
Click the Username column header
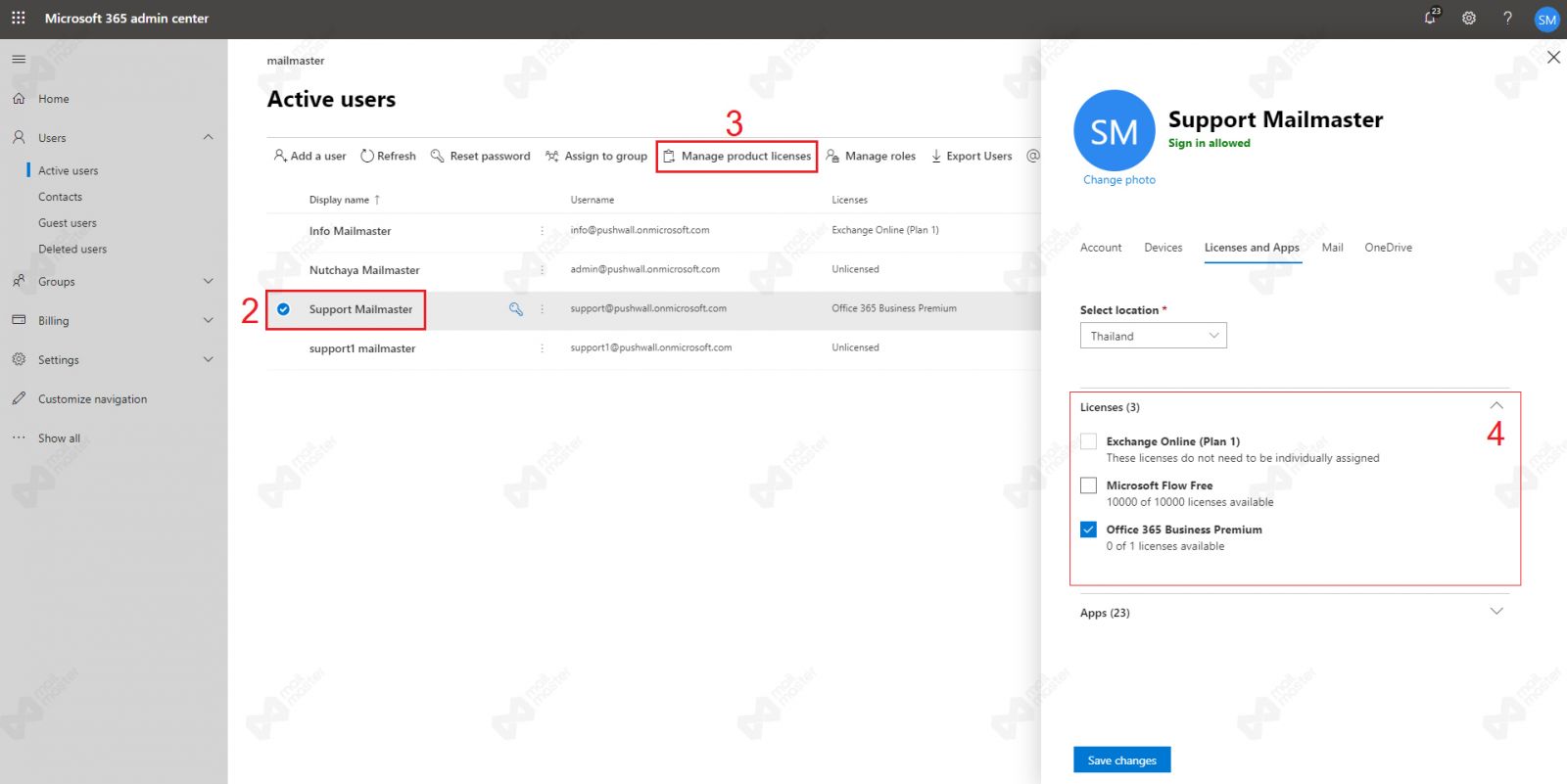pyautogui.click(x=593, y=200)
